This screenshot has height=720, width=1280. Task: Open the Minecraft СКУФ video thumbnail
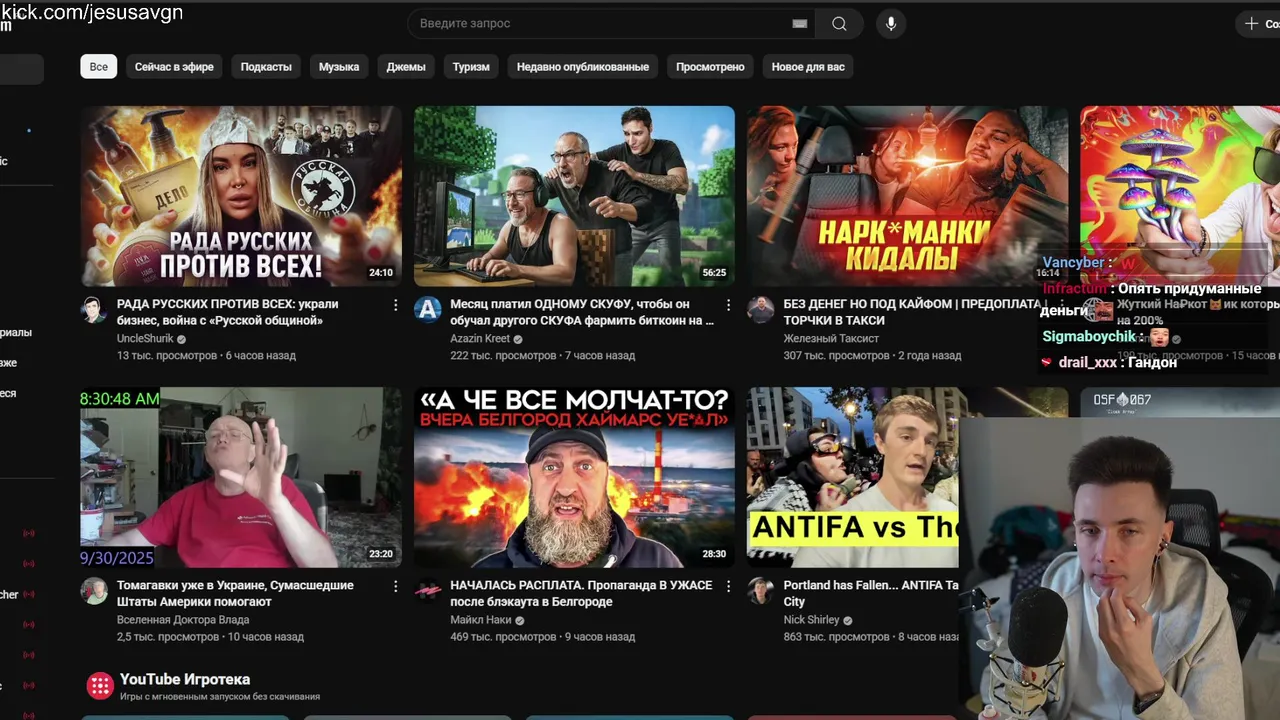[x=574, y=196]
